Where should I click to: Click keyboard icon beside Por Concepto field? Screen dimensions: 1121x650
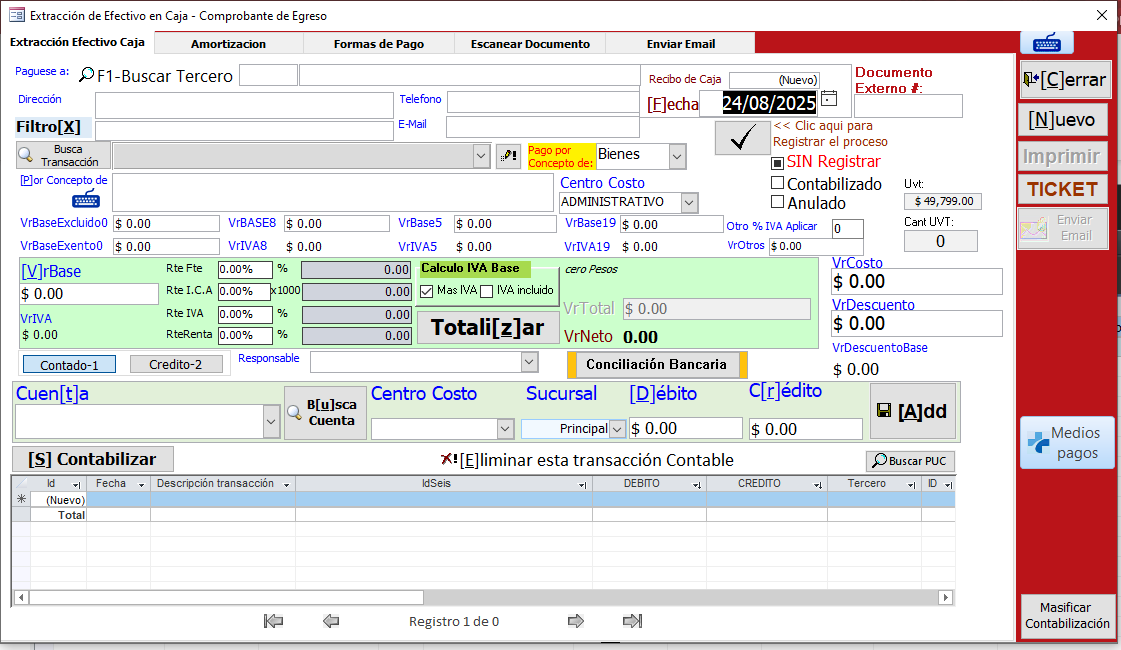click(85, 199)
